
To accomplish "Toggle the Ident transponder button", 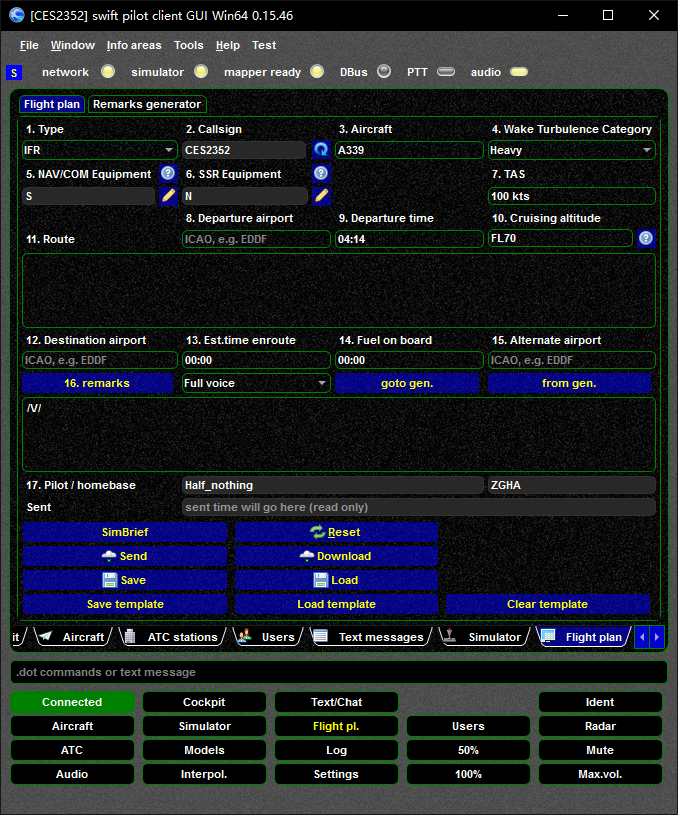I will (x=600, y=702).
